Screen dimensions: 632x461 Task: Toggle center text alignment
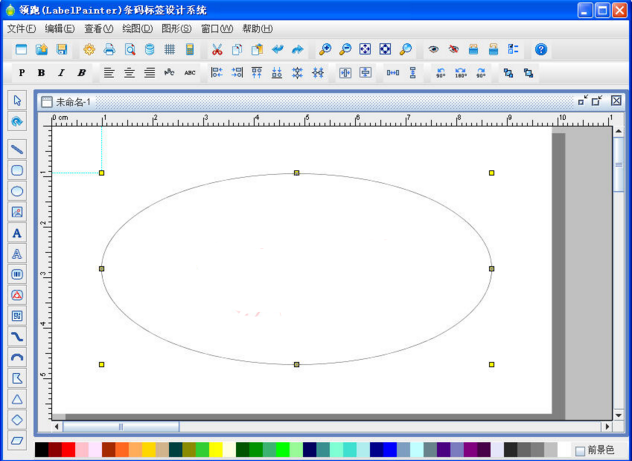pos(129,73)
